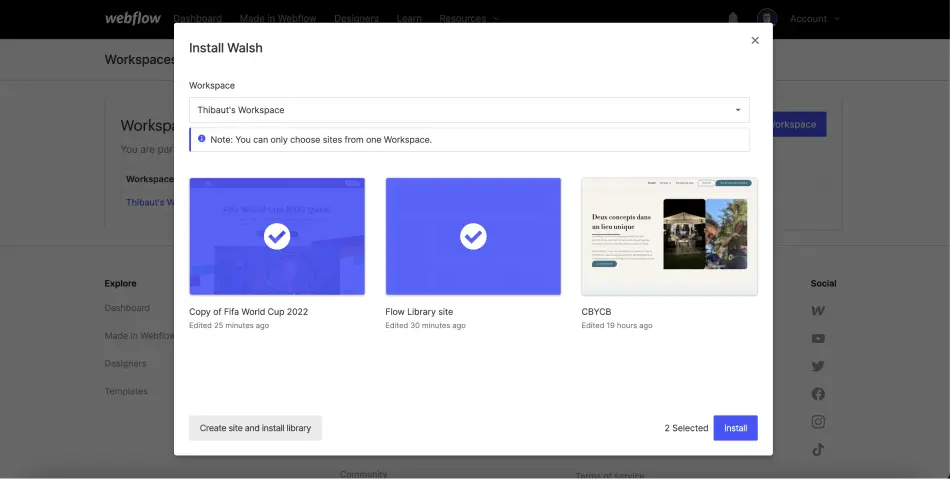Click the 2 Selected label
Viewport: 950px width, 479px height.
(686, 428)
